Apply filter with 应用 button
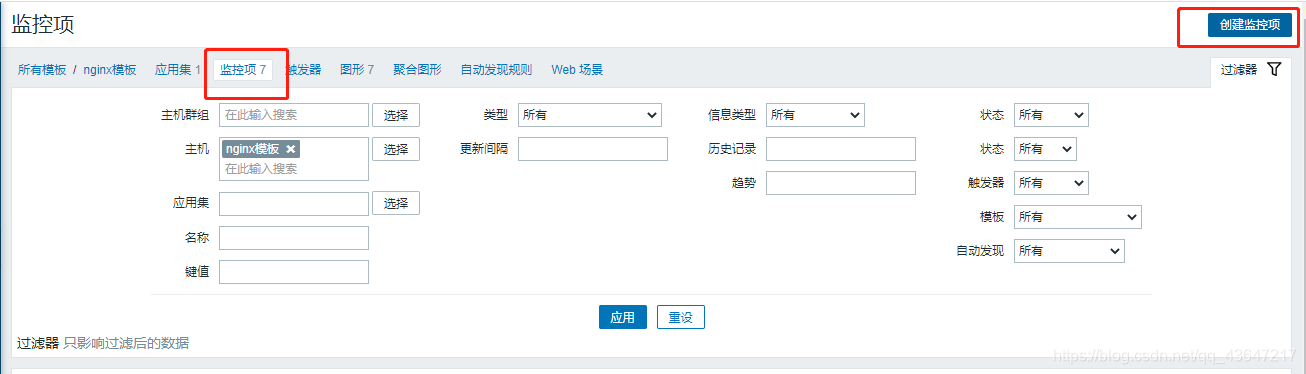 (x=623, y=317)
